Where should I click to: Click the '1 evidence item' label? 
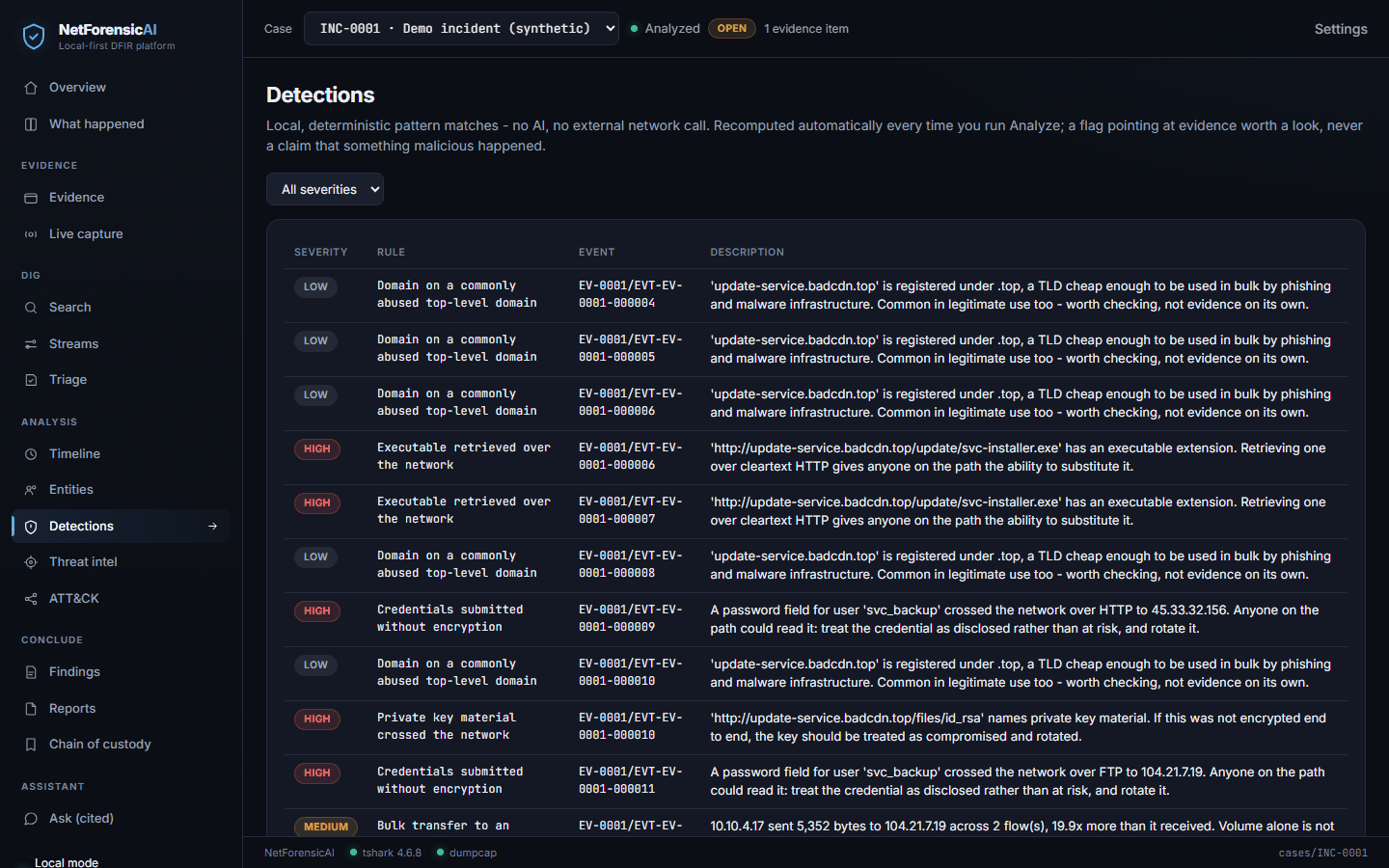[x=806, y=29]
